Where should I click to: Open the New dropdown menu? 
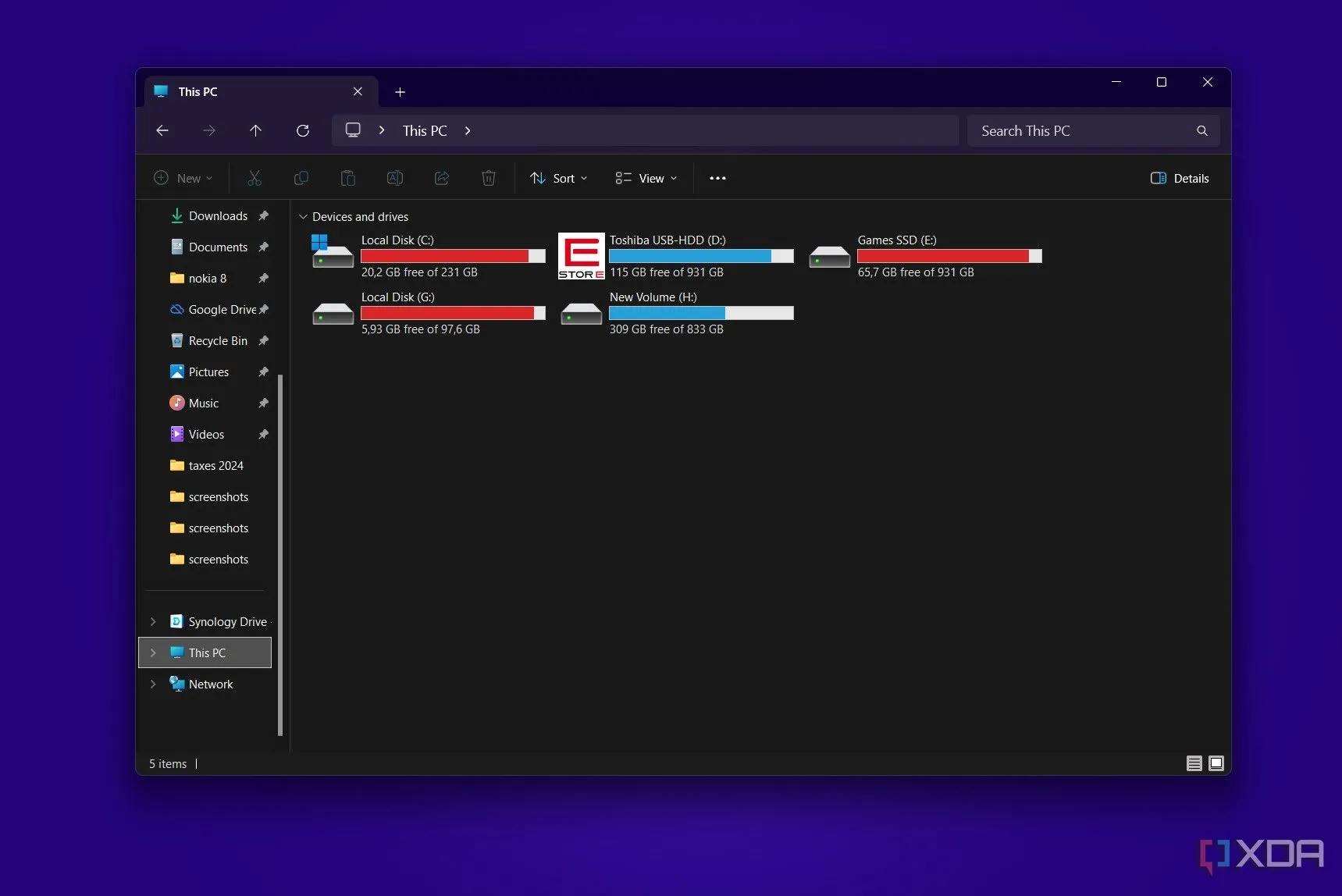coord(183,178)
